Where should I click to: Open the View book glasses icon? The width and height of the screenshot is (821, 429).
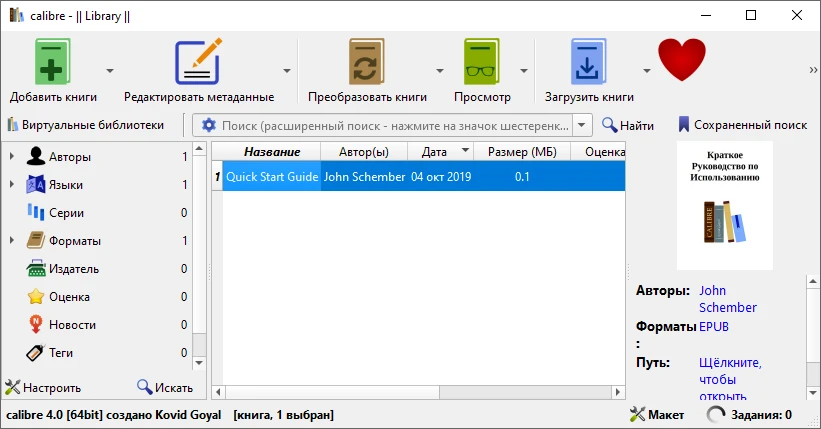click(x=482, y=62)
